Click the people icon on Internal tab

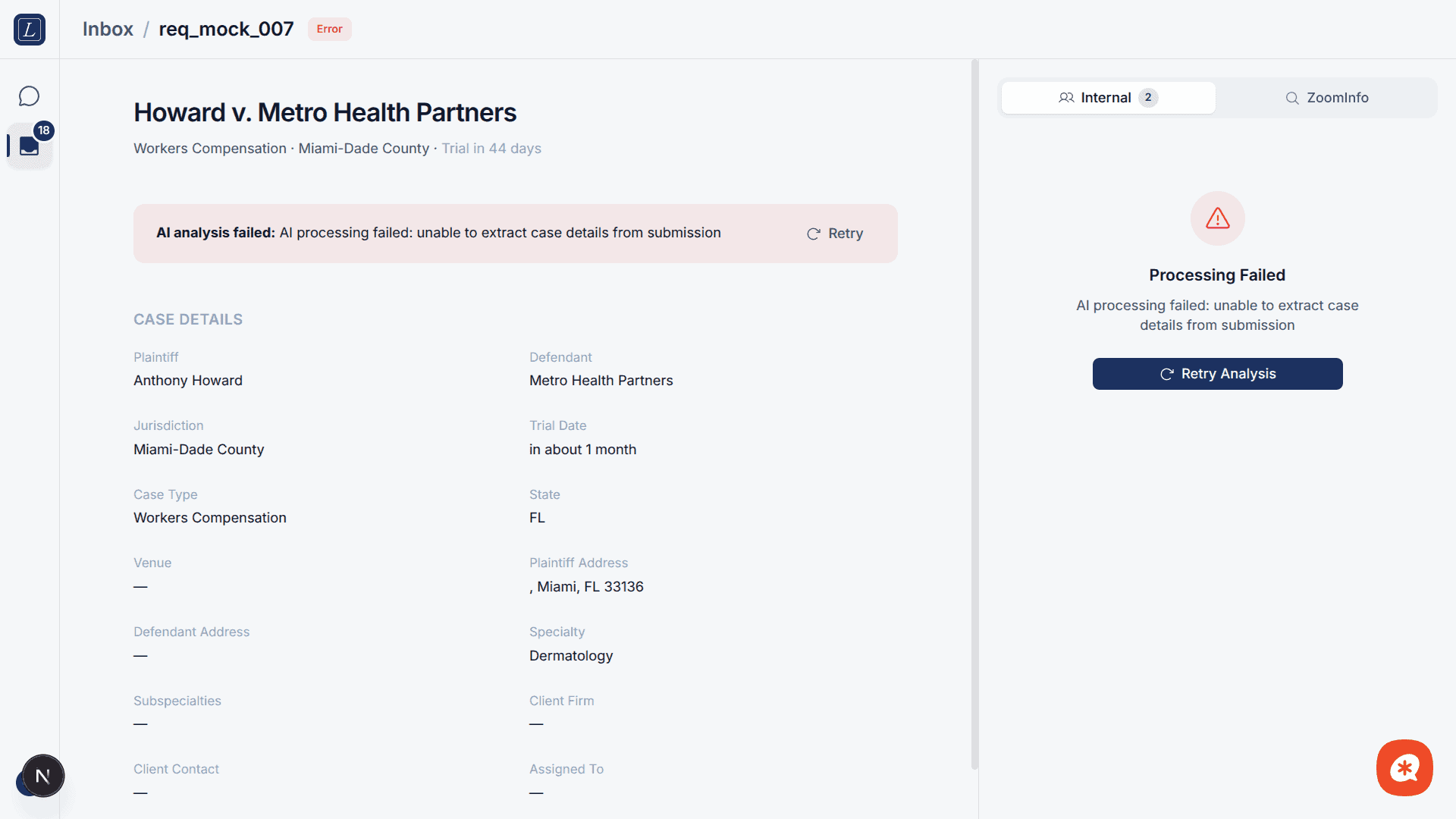click(x=1066, y=98)
